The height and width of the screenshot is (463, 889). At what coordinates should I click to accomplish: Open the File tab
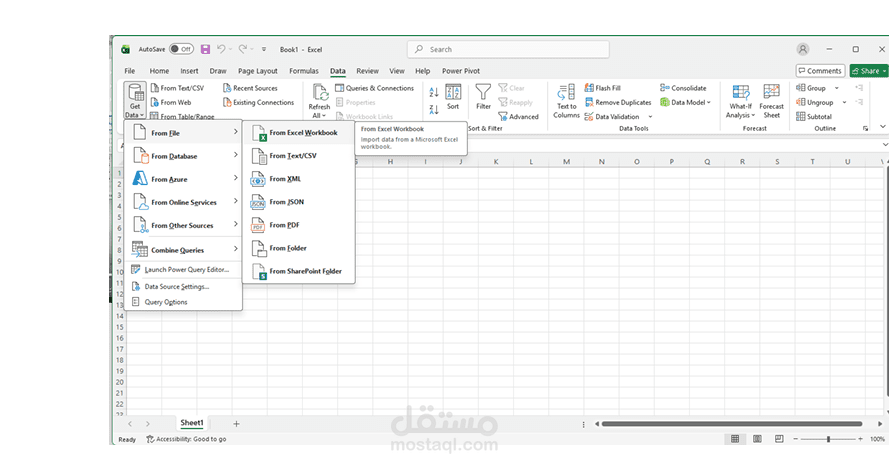click(x=130, y=71)
